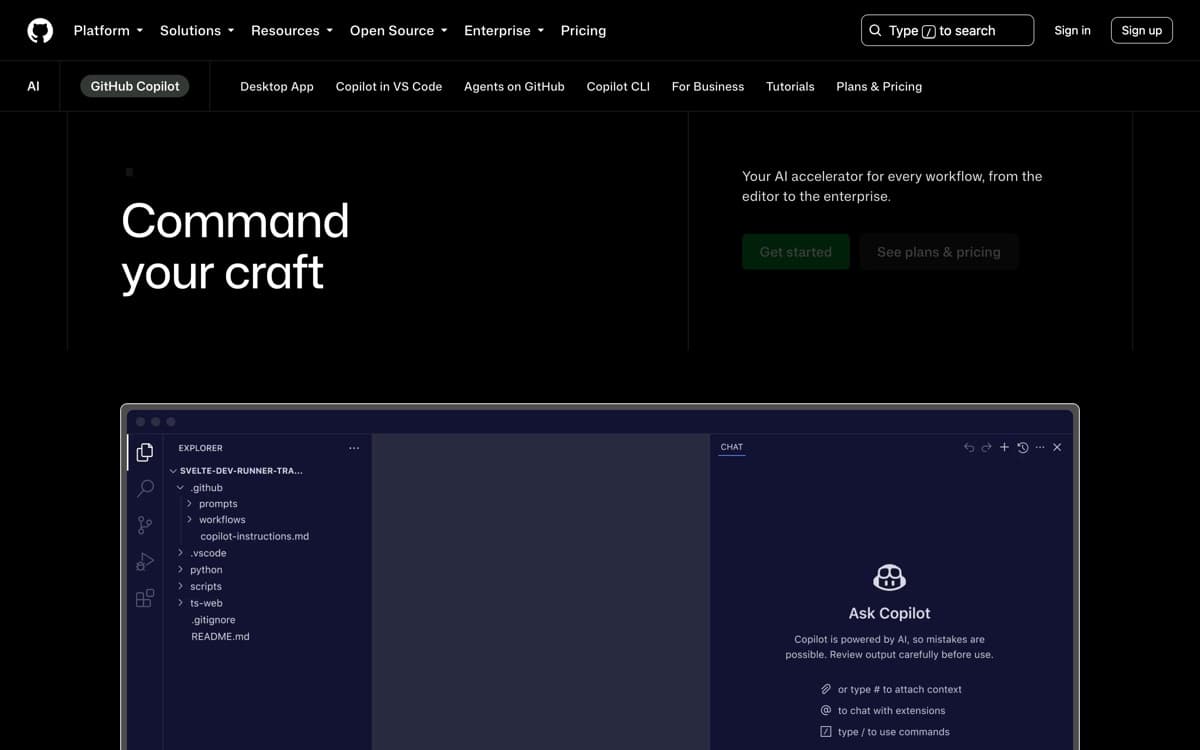Close the Chat panel with the X
The height and width of the screenshot is (750, 1200).
coord(1057,447)
